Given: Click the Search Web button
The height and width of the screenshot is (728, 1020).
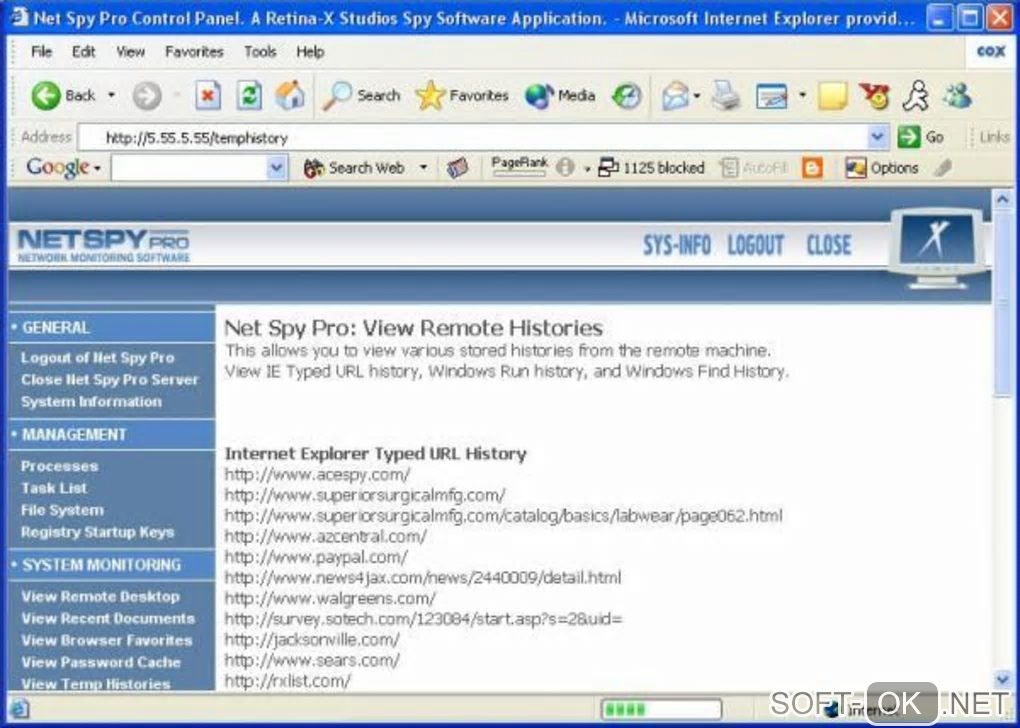Looking at the screenshot, I should (355, 168).
